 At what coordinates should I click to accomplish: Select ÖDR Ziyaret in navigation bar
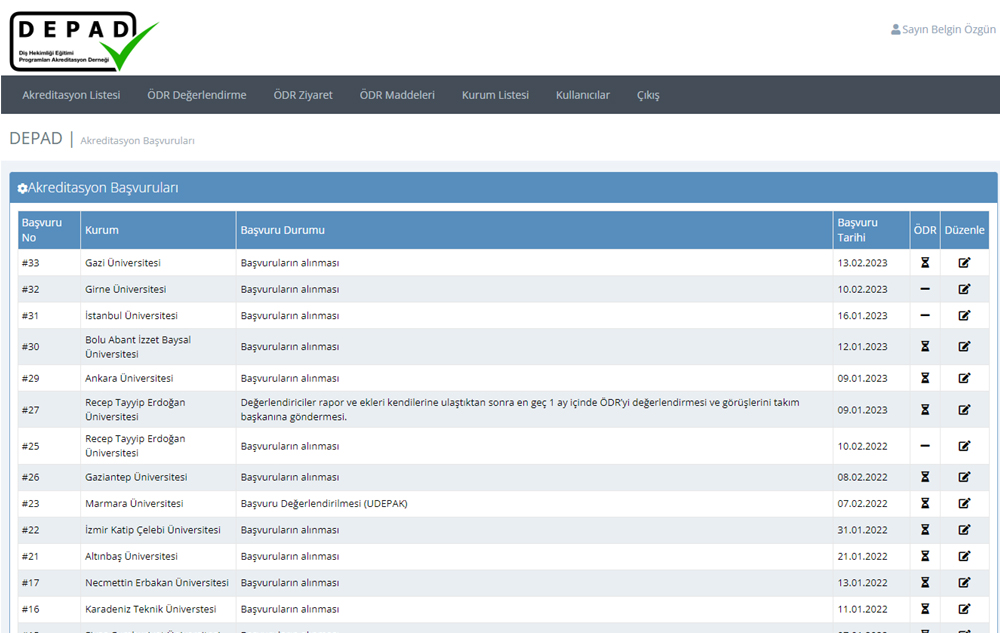tap(303, 95)
